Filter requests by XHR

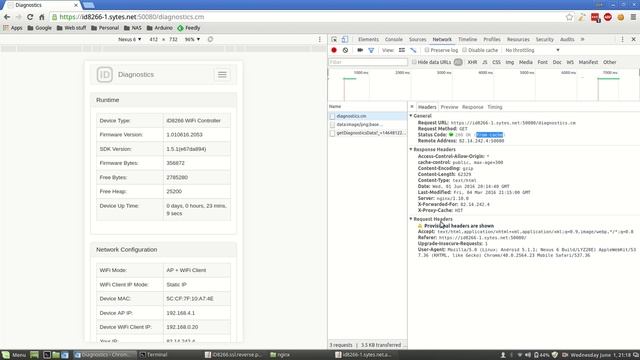tap(472, 62)
